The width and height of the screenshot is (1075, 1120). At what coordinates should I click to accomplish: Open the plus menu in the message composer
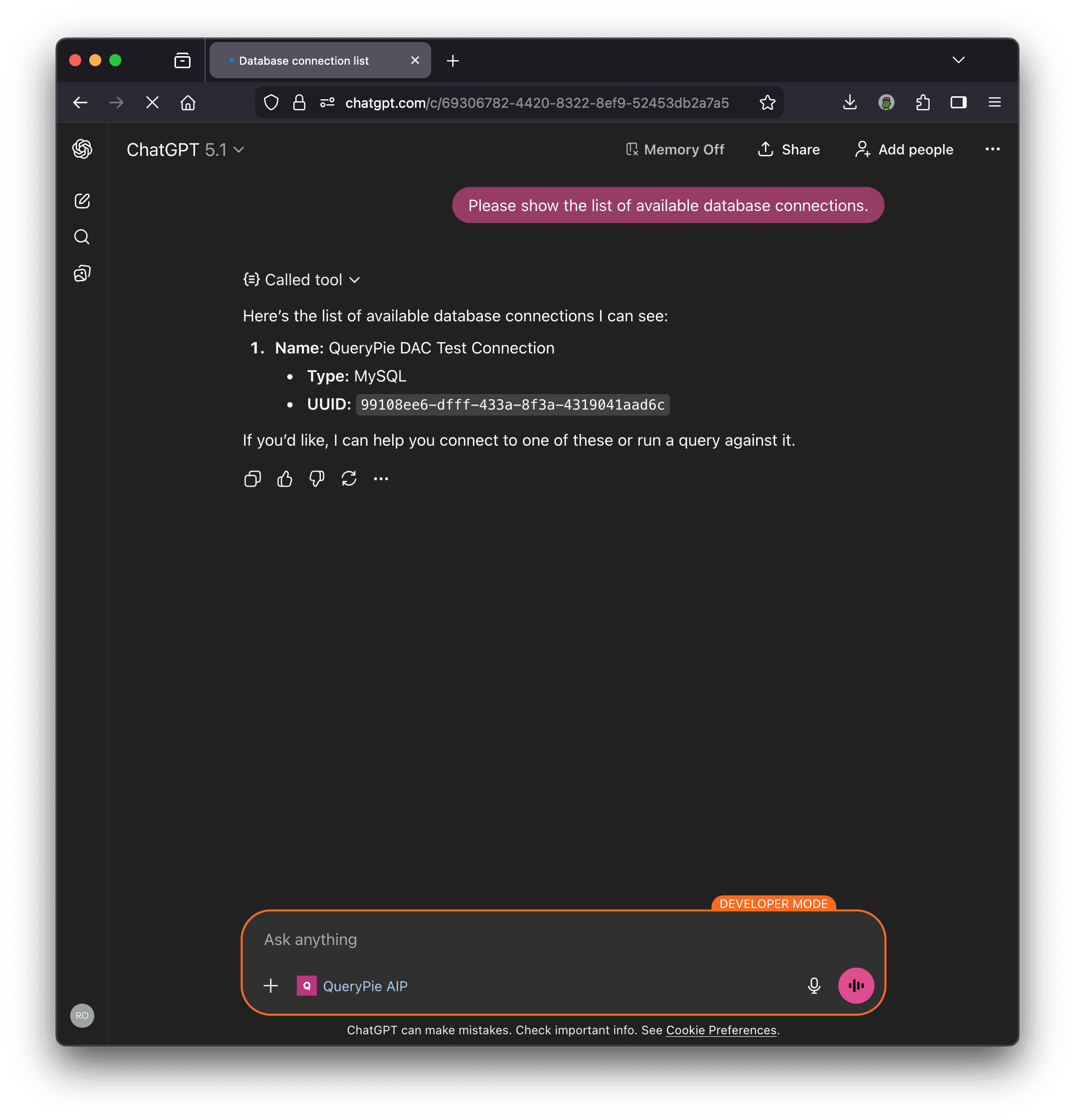pos(270,985)
